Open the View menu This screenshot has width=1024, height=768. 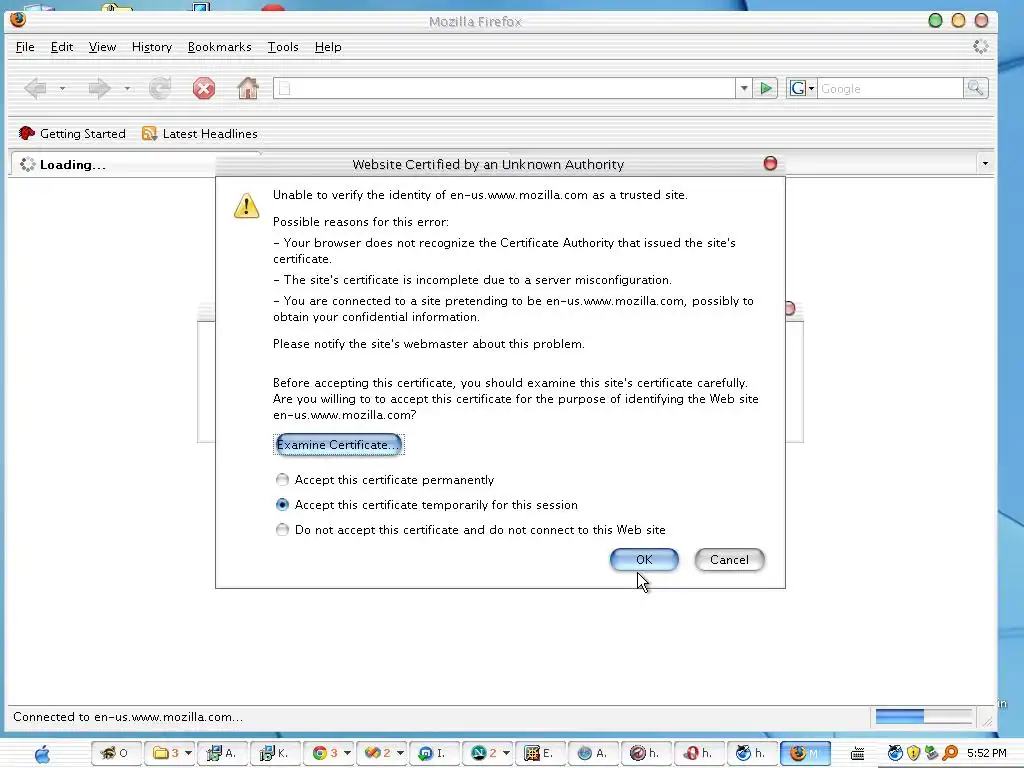pyautogui.click(x=103, y=47)
